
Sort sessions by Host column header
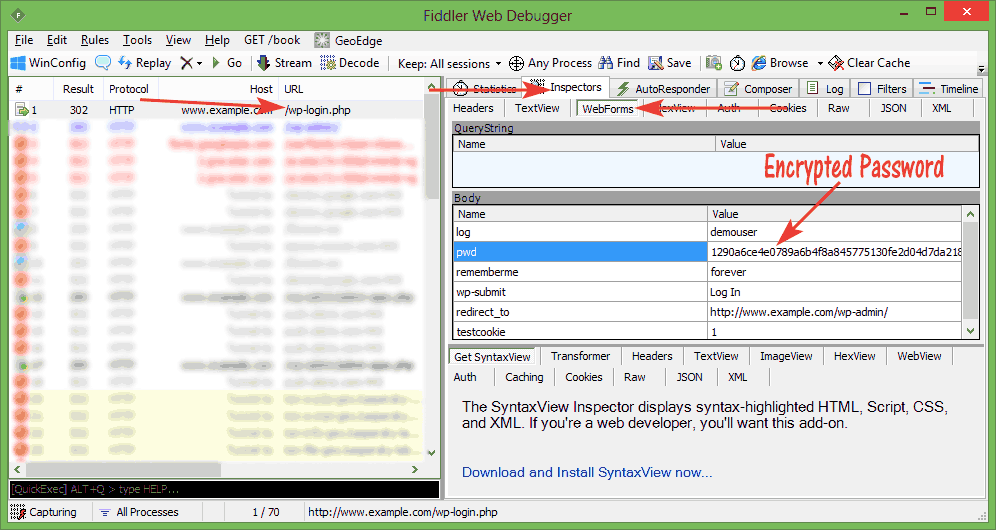pos(218,89)
